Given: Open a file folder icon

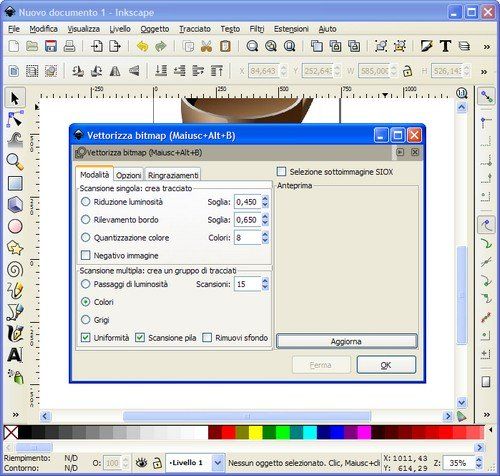Looking at the screenshot, I should [x=32, y=46].
